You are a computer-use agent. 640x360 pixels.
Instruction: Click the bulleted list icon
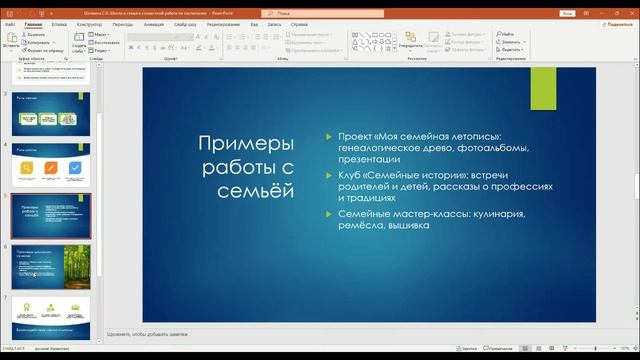tap(229, 37)
